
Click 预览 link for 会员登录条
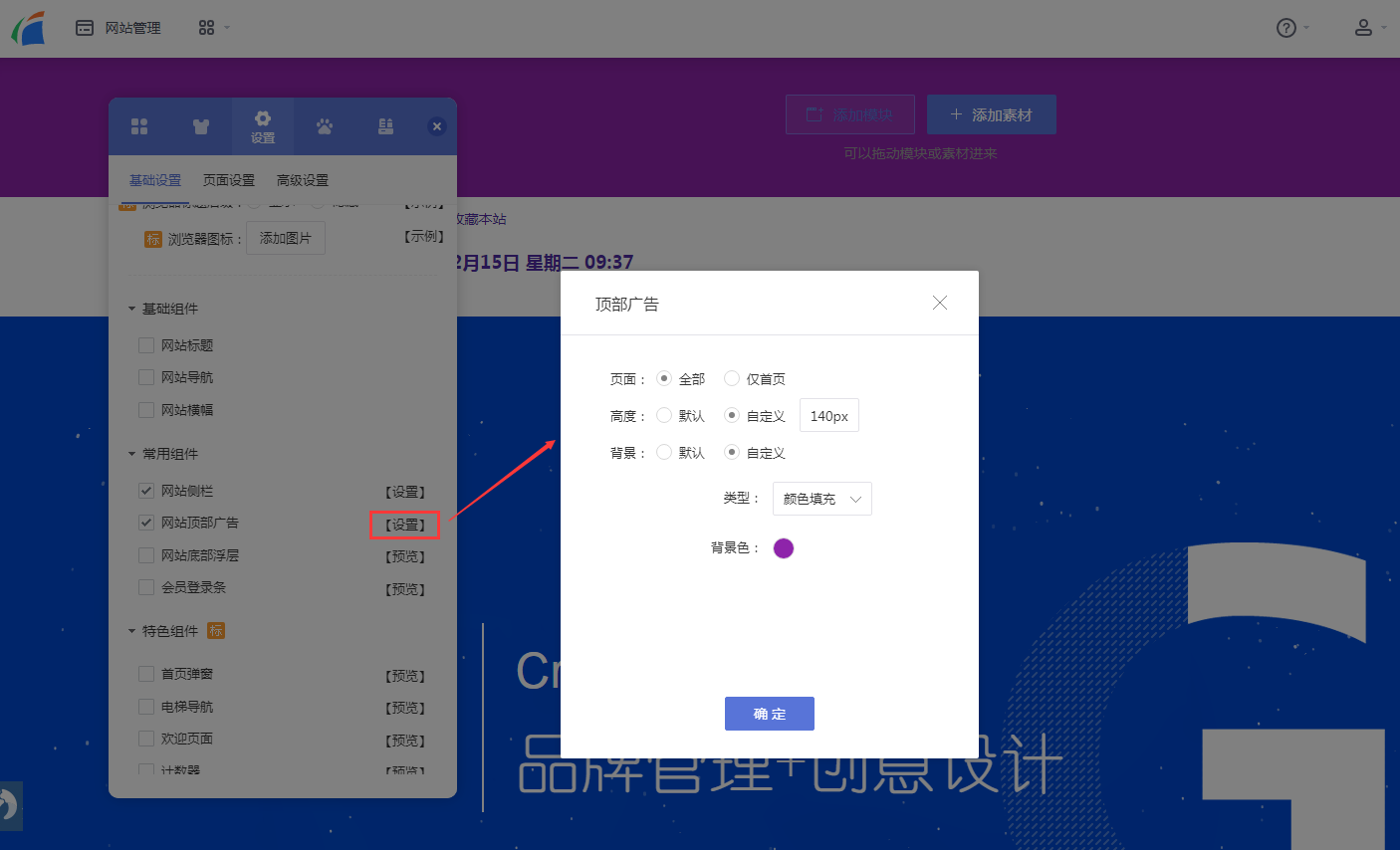(x=405, y=589)
